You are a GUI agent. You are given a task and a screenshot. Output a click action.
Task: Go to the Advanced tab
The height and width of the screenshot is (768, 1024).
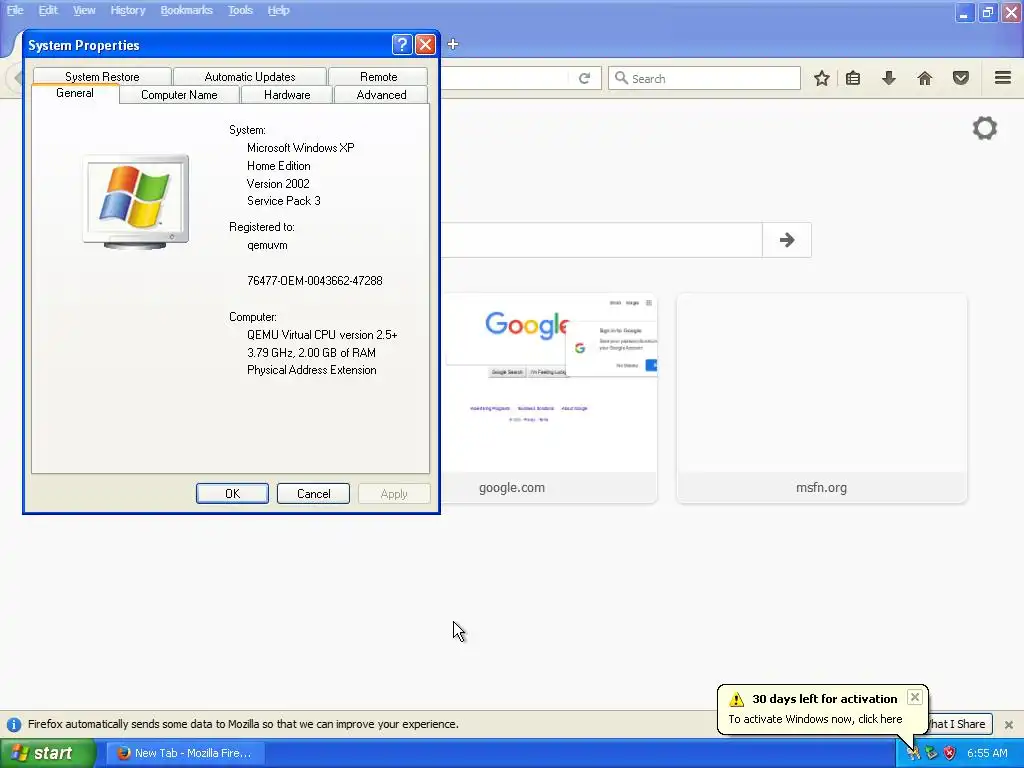381,95
